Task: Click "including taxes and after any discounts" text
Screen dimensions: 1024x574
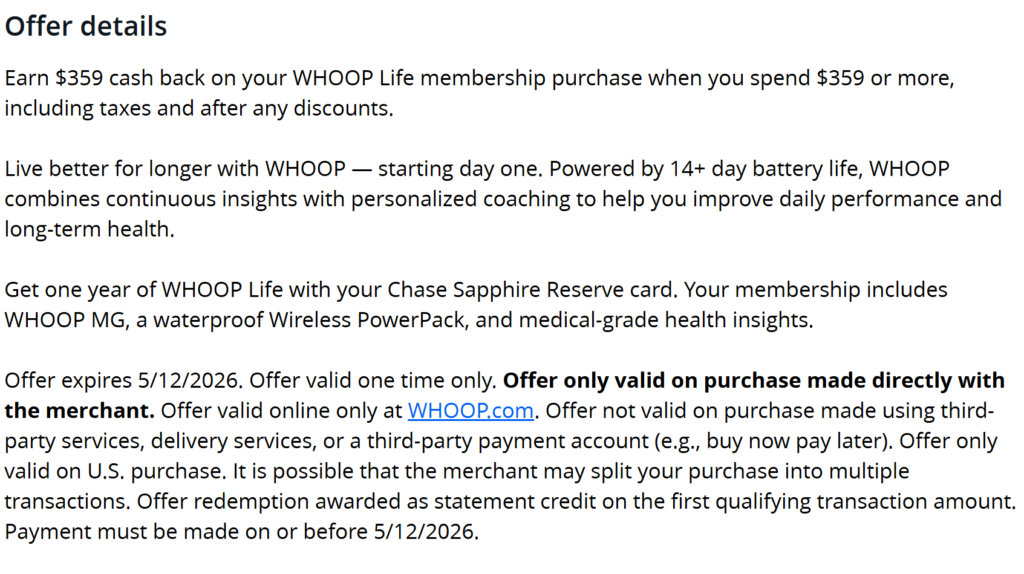Action: click(x=198, y=109)
